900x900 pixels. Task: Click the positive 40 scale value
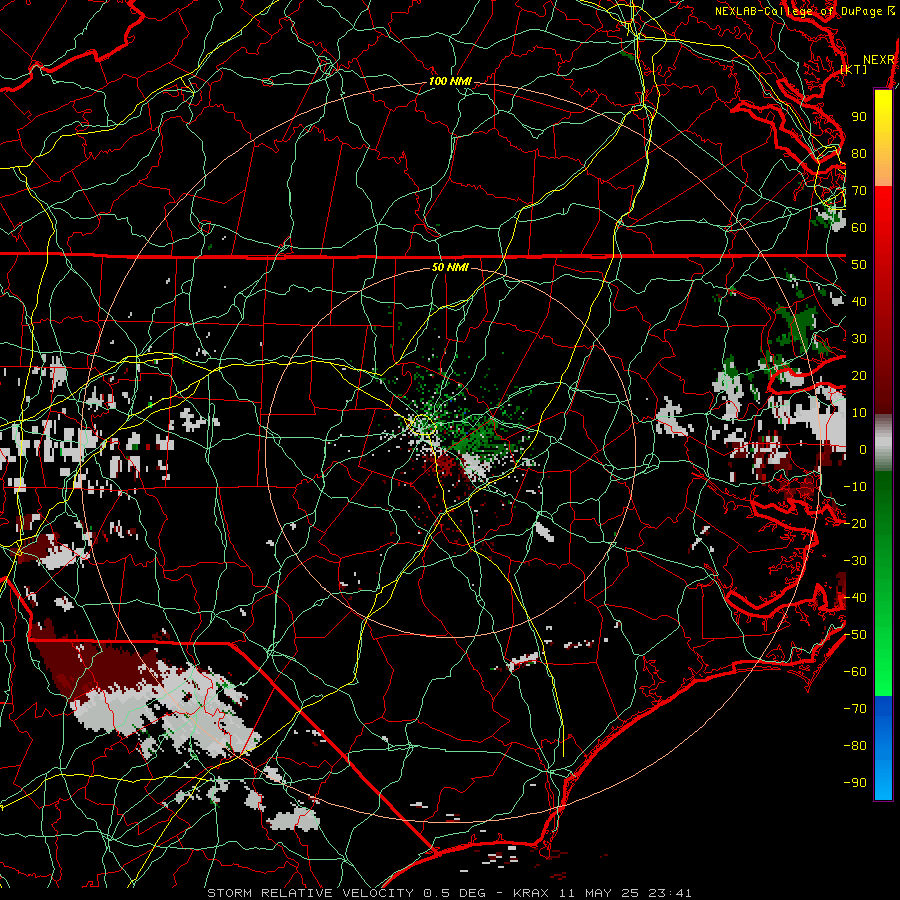(x=859, y=302)
